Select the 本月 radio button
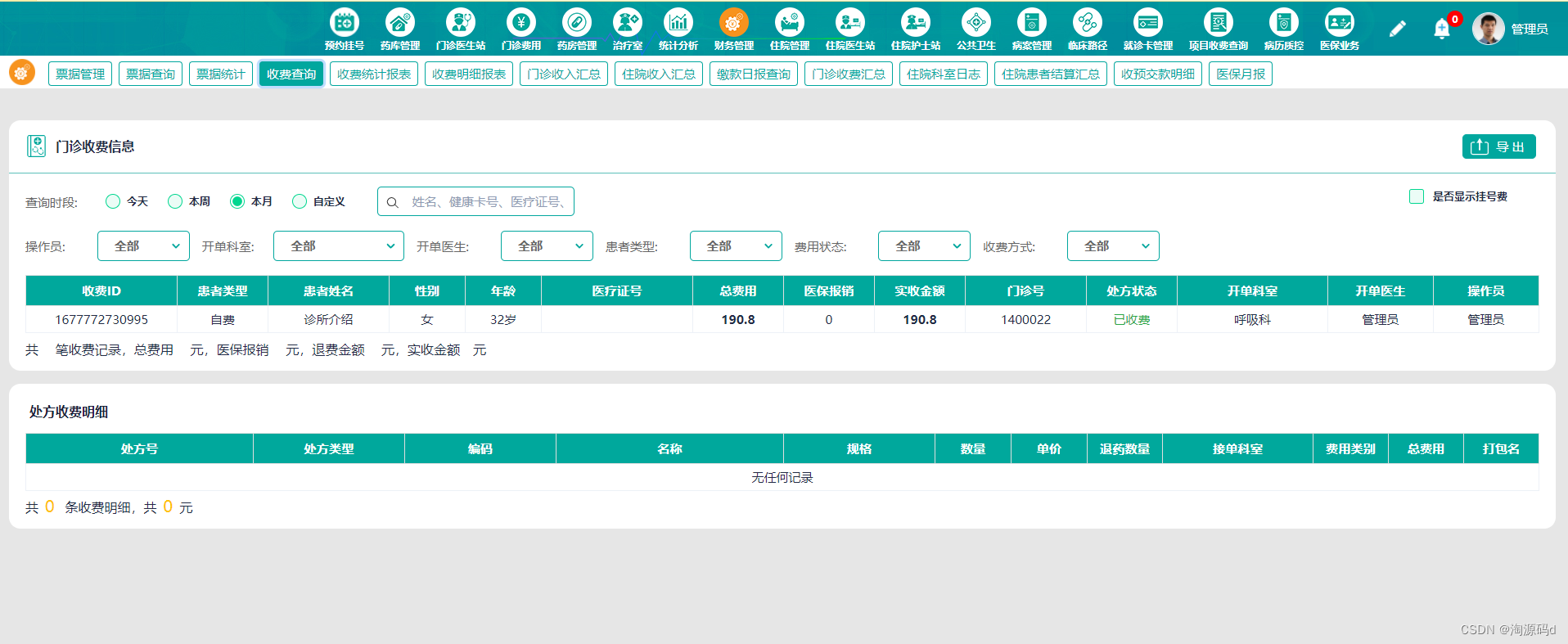Image resolution: width=1568 pixels, height=644 pixels. (237, 201)
